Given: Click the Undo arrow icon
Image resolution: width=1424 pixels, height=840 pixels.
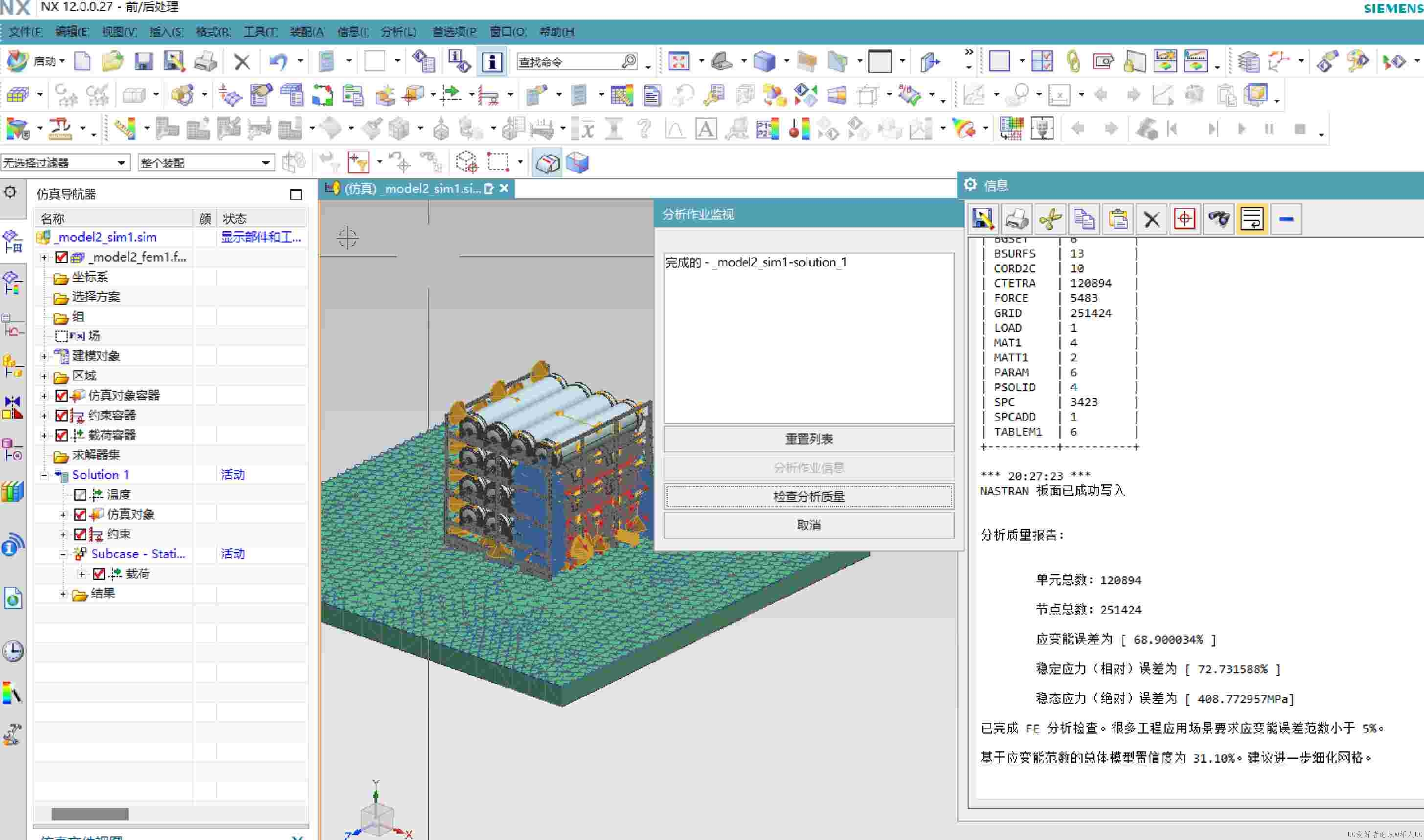Looking at the screenshot, I should 278,61.
